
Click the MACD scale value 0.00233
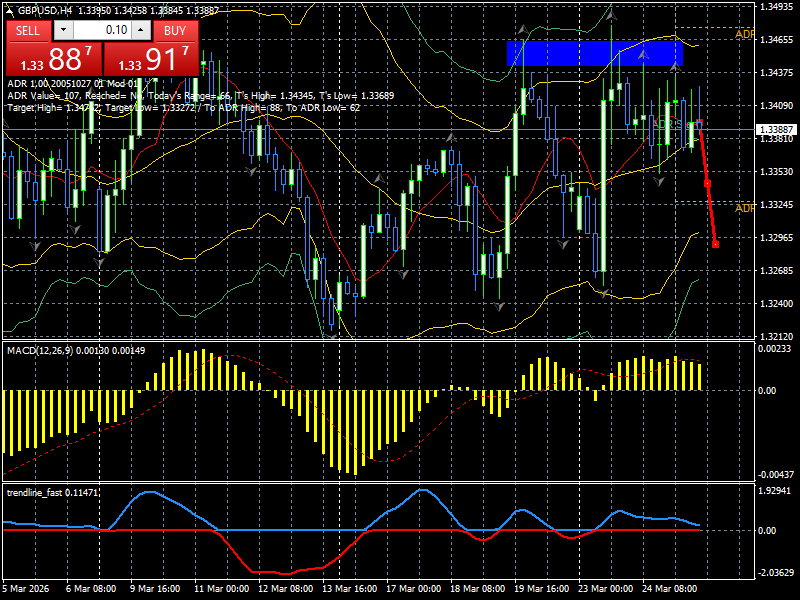(774, 349)
